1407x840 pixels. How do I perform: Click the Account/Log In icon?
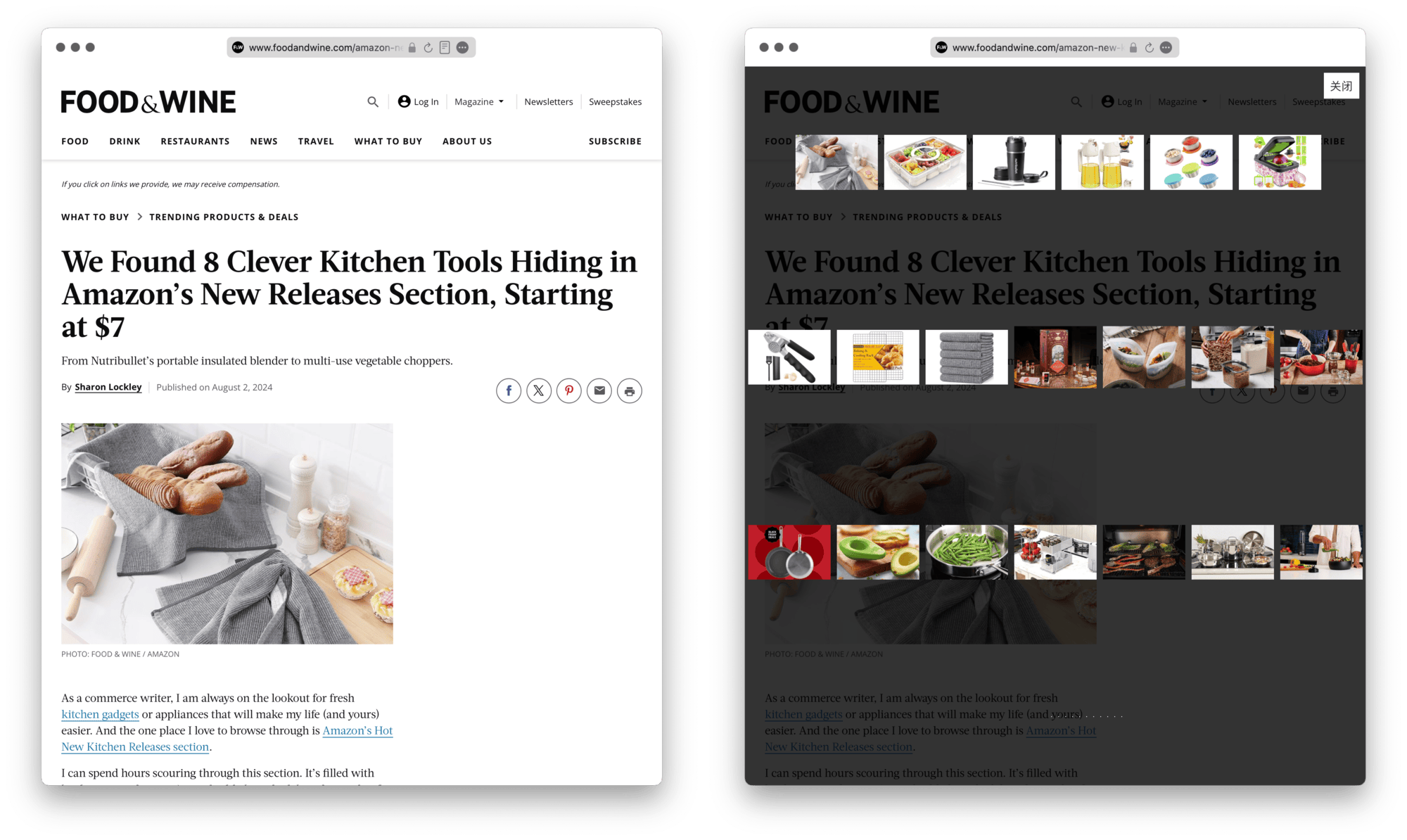point(403,101)
